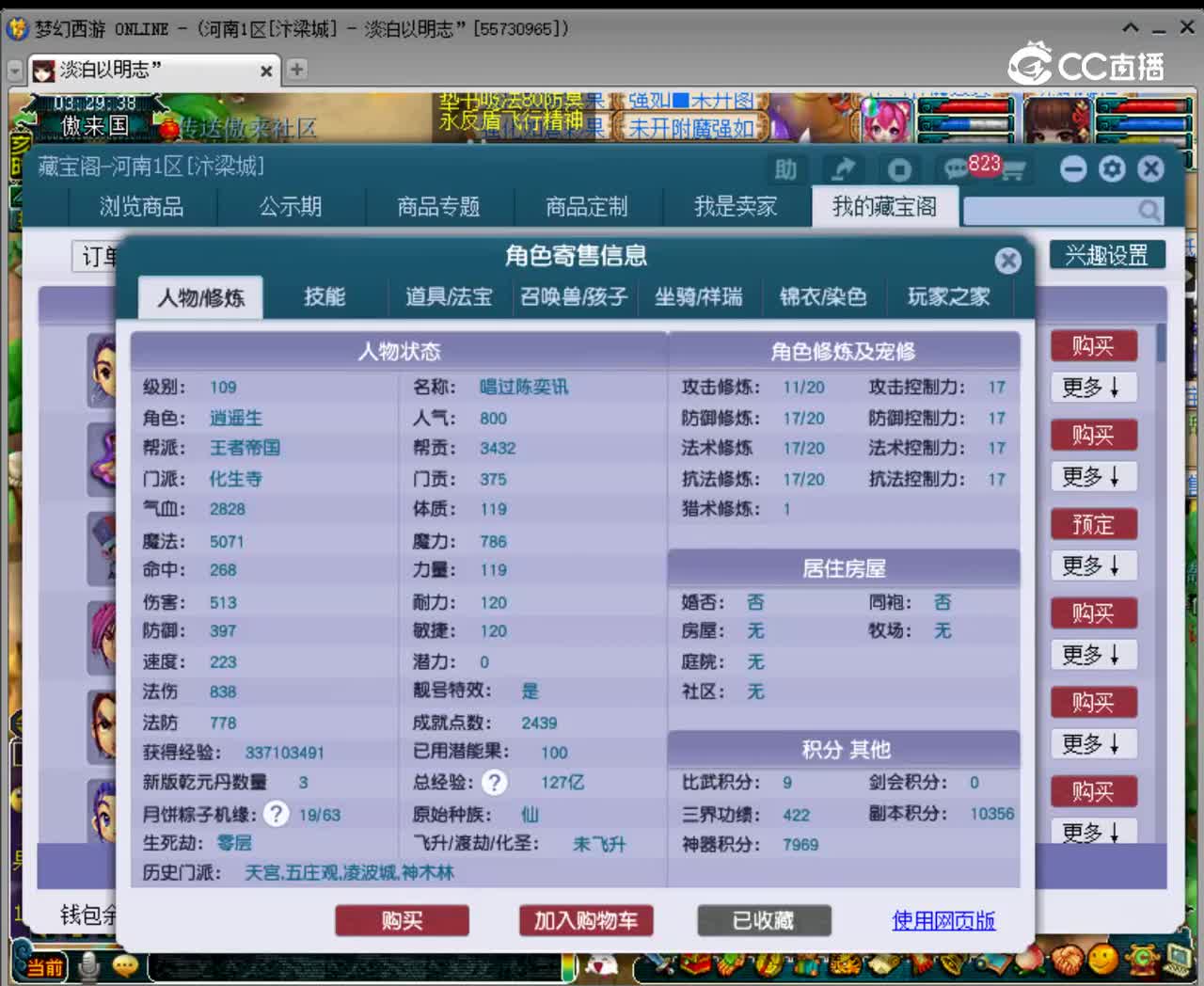Click the first character avatar in listing
This screenshot has width=1204, height=986.
(103, 370)
